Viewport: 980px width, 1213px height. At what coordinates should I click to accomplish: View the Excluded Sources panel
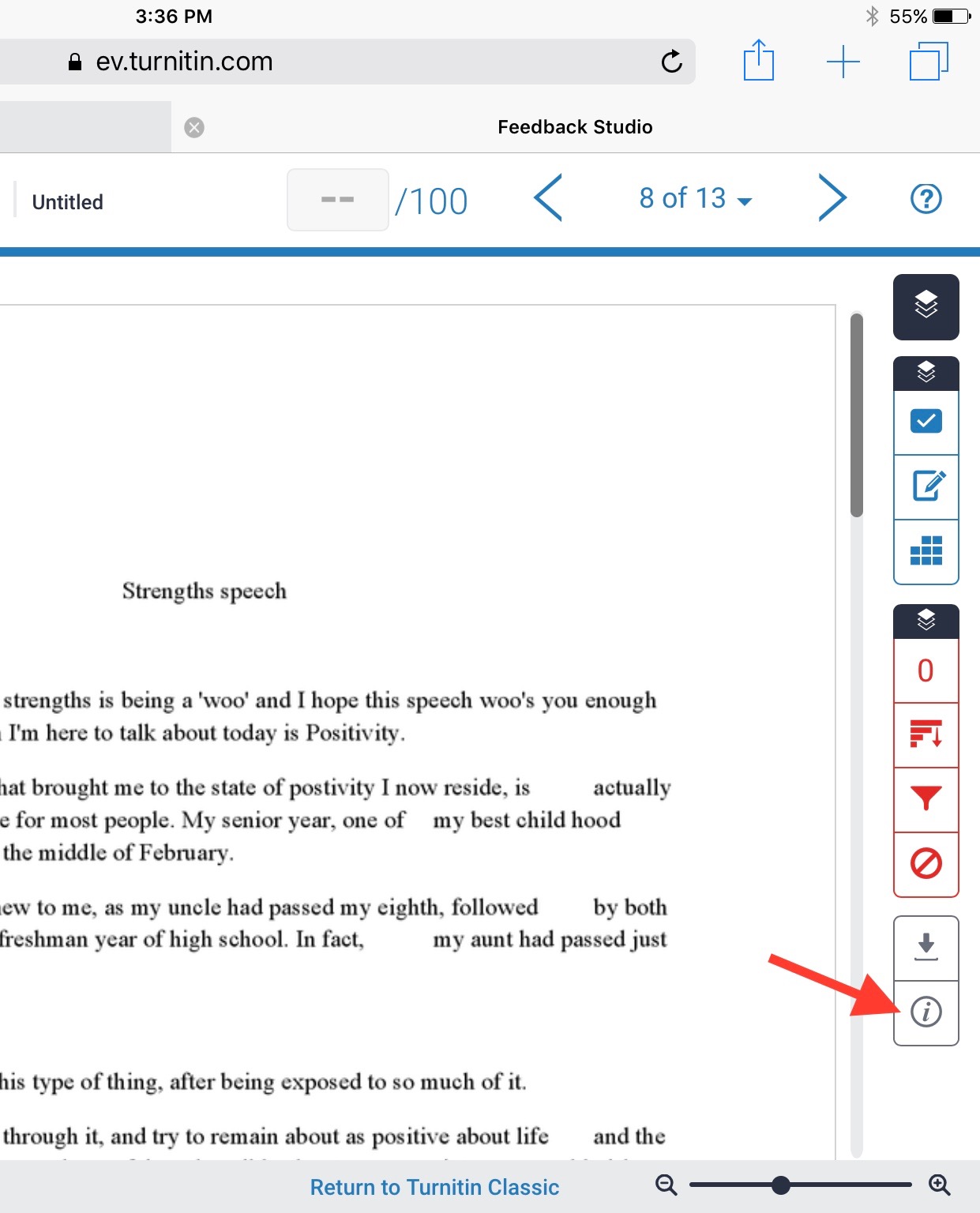[926, 865]
